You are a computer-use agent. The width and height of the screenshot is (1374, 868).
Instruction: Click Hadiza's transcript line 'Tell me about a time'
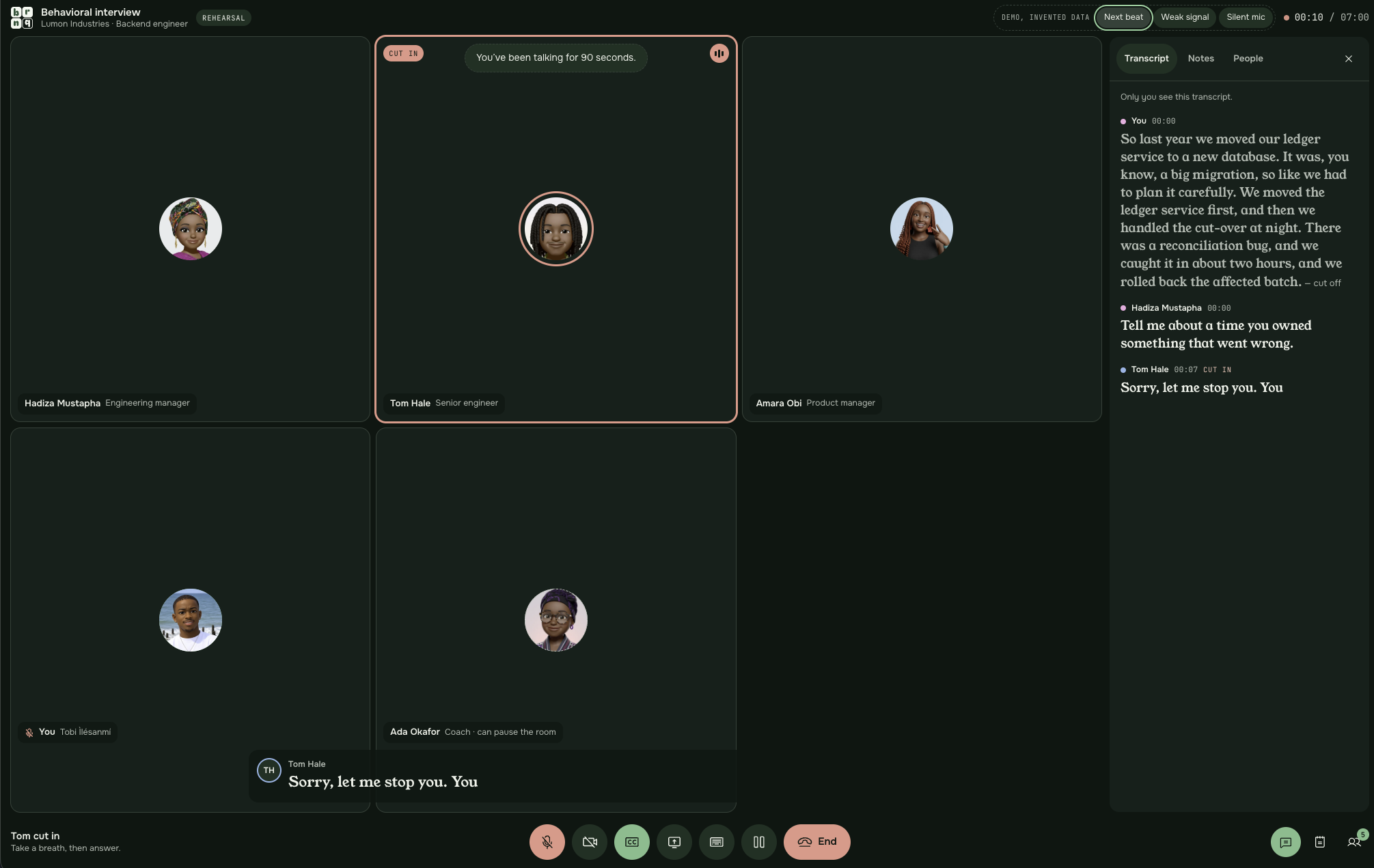click(x=1215, y=334)
